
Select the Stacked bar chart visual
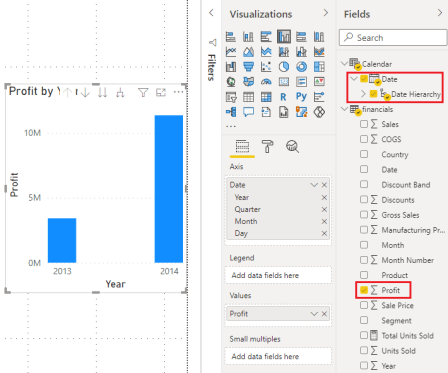[x=231, y=36]
